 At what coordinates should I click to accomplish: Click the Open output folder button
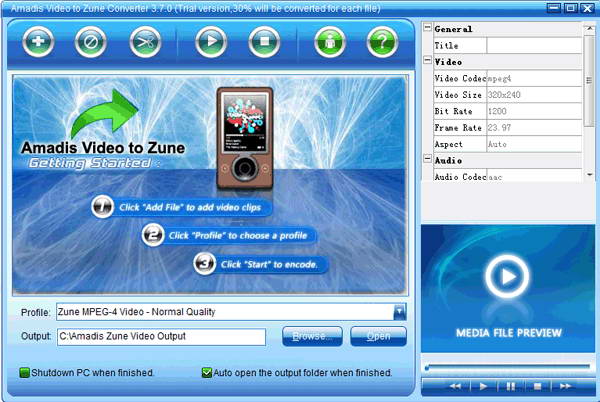[378, 336]
